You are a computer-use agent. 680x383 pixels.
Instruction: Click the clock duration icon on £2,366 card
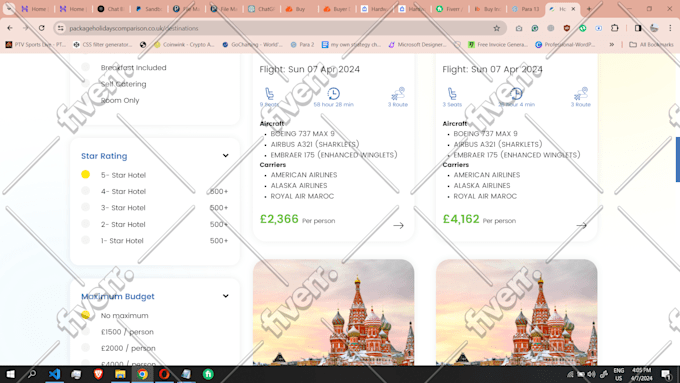coord(333,94)
